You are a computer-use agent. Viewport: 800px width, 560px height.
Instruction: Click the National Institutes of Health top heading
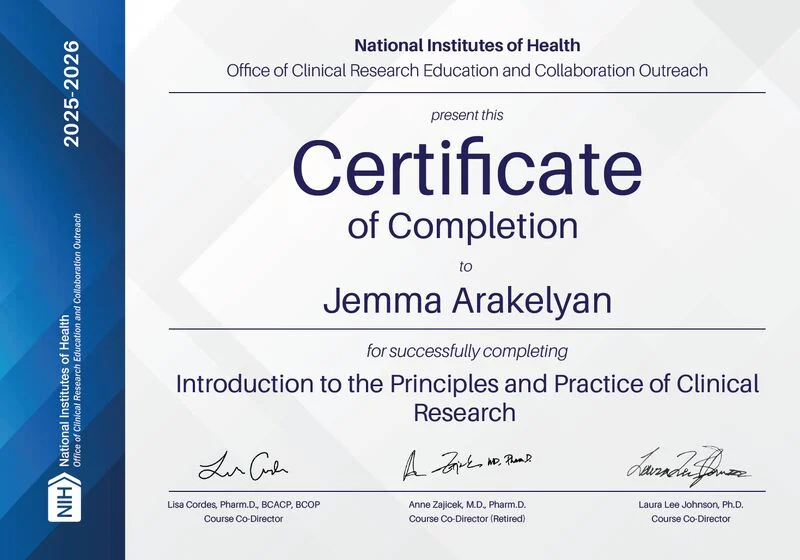point(467,45)
